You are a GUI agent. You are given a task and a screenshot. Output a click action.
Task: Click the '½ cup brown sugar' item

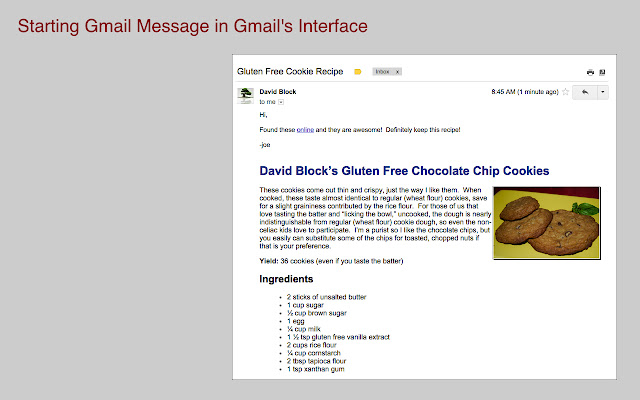317,313
